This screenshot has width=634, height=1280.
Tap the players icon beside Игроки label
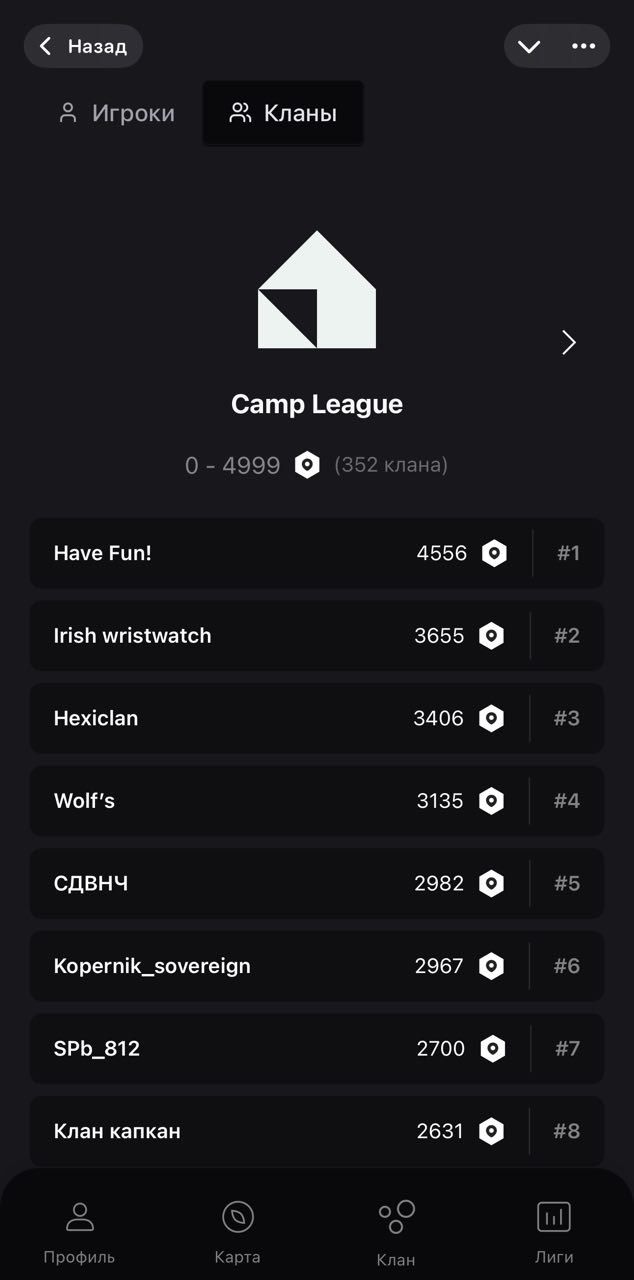(x=67, y=113)
